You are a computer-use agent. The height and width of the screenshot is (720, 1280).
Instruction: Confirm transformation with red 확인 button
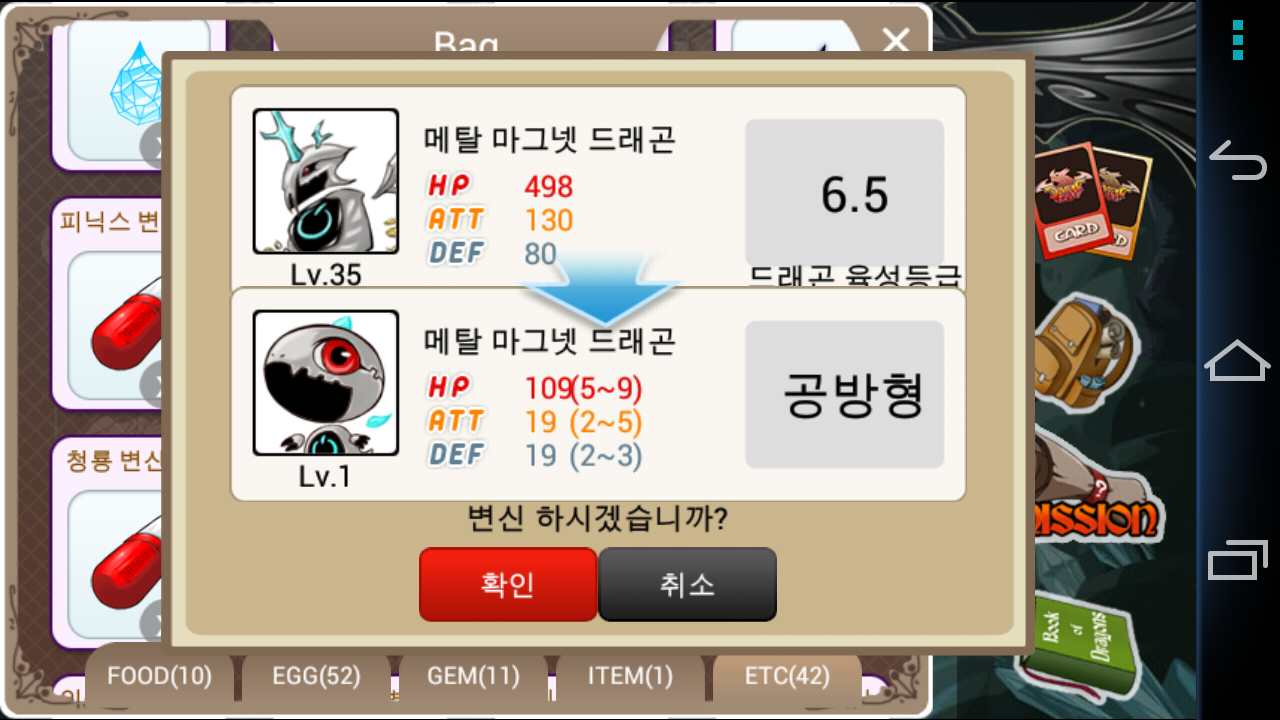(508, 584)
